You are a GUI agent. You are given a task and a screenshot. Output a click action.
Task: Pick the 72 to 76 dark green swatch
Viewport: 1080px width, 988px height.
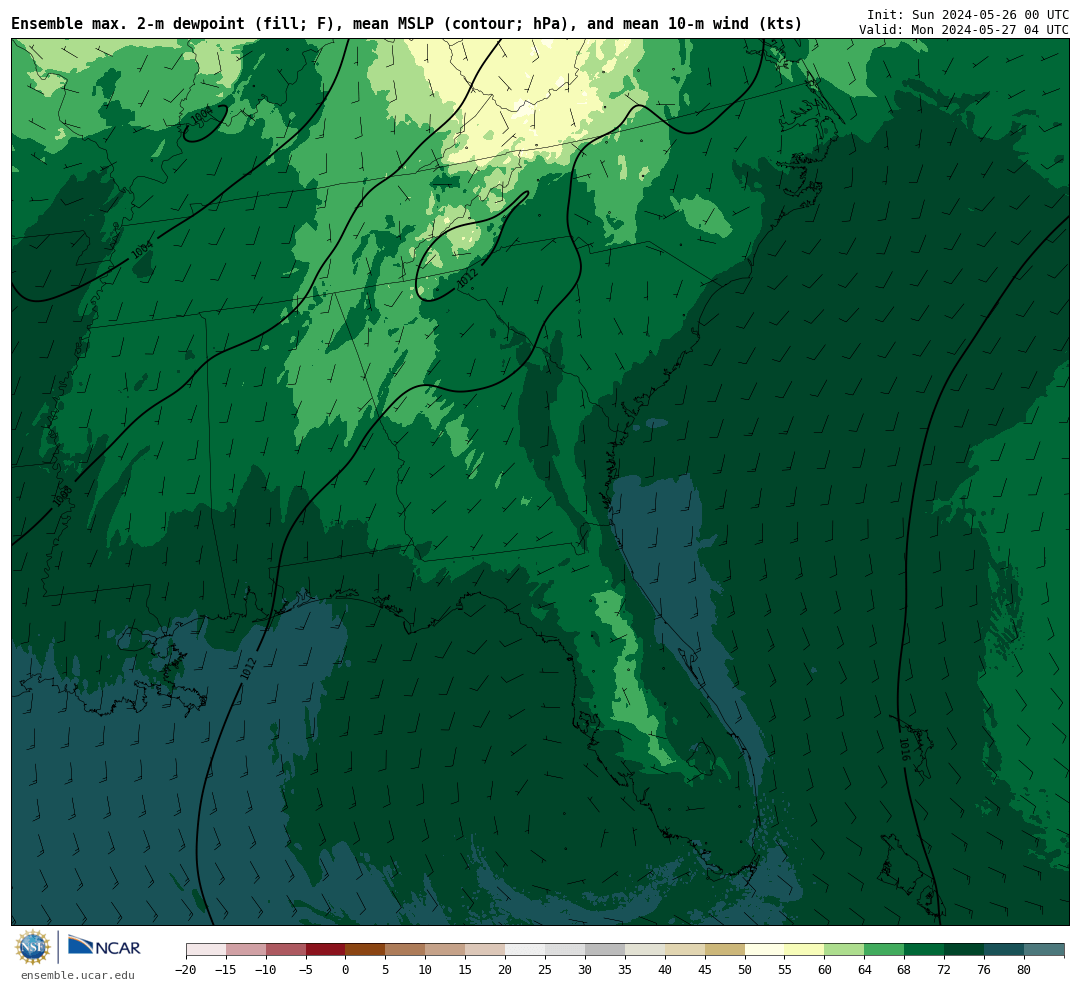coord(964,950)
